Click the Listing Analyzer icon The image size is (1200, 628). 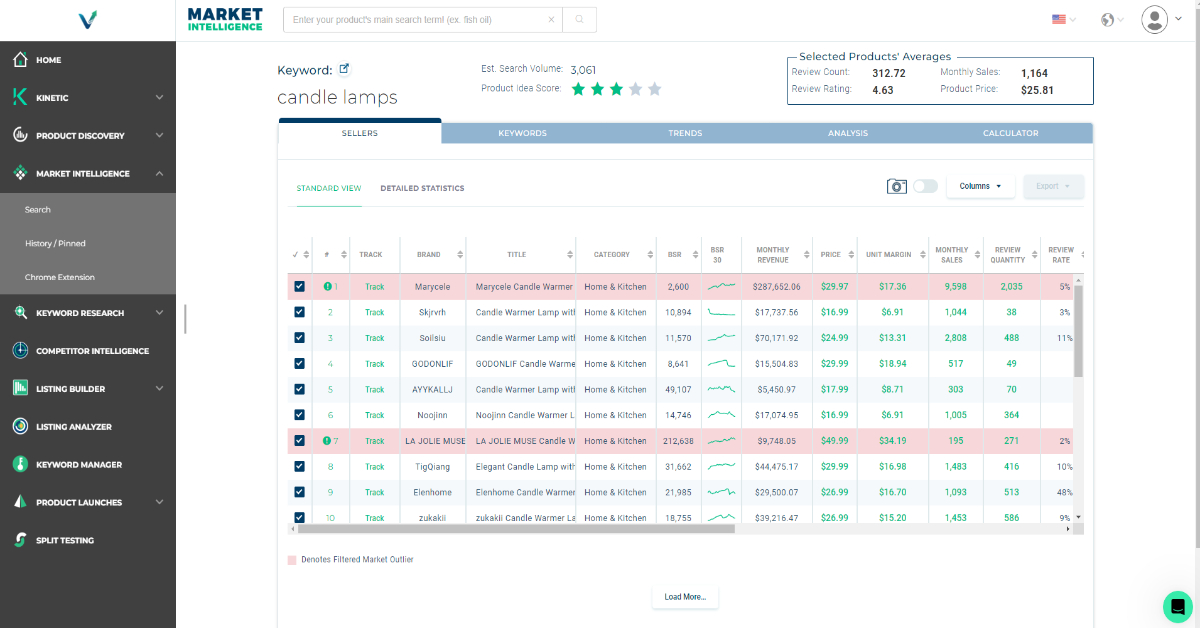point(20,426)
